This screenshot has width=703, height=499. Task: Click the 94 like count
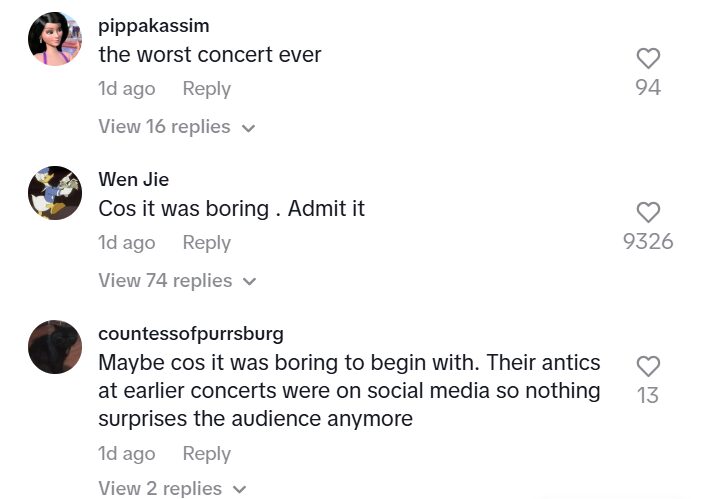[648, 88]
